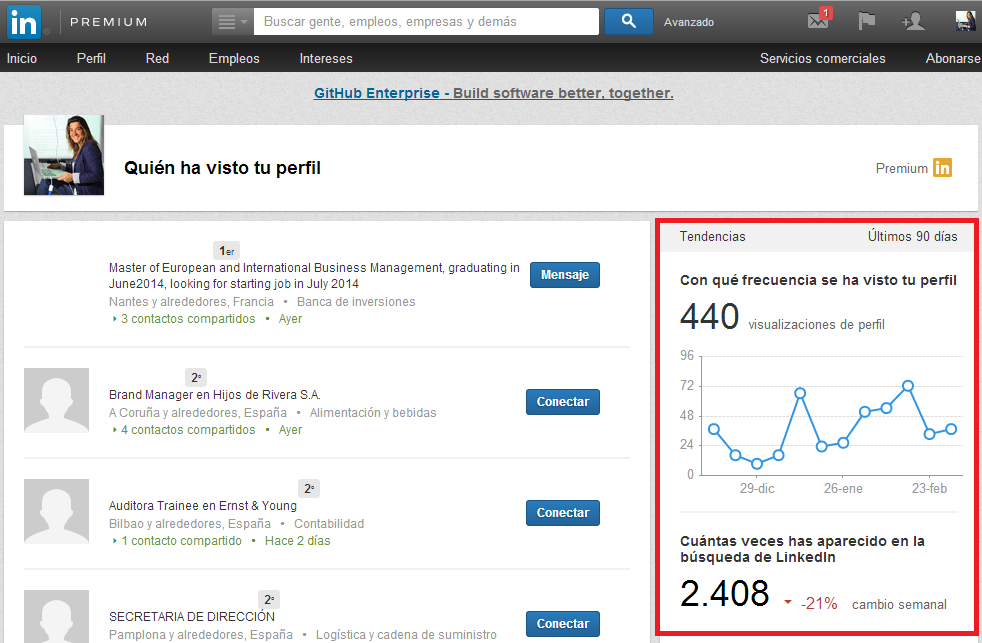Open notifications with the flag icon
Screen dimensions: 982x643
[x=865, y=20]
